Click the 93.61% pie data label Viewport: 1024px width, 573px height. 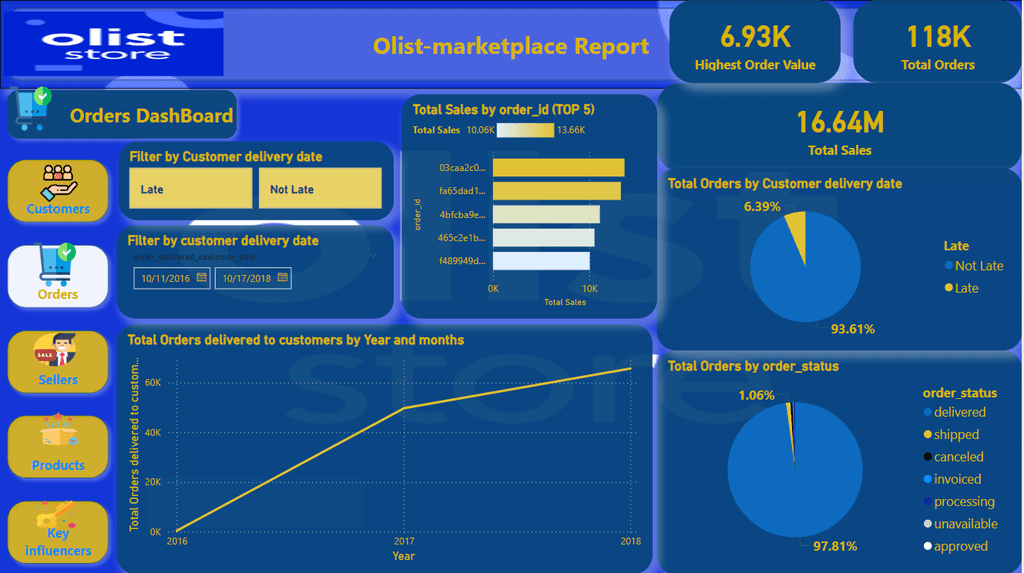coord(852,329)
